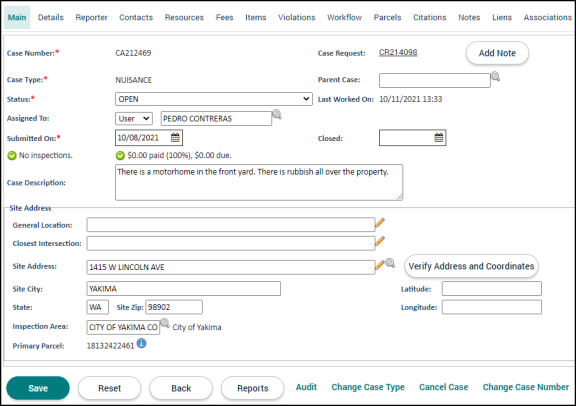This screenshot has height=406, width=576.
Task: Click the State field WA
Action: tap(98, 307)
